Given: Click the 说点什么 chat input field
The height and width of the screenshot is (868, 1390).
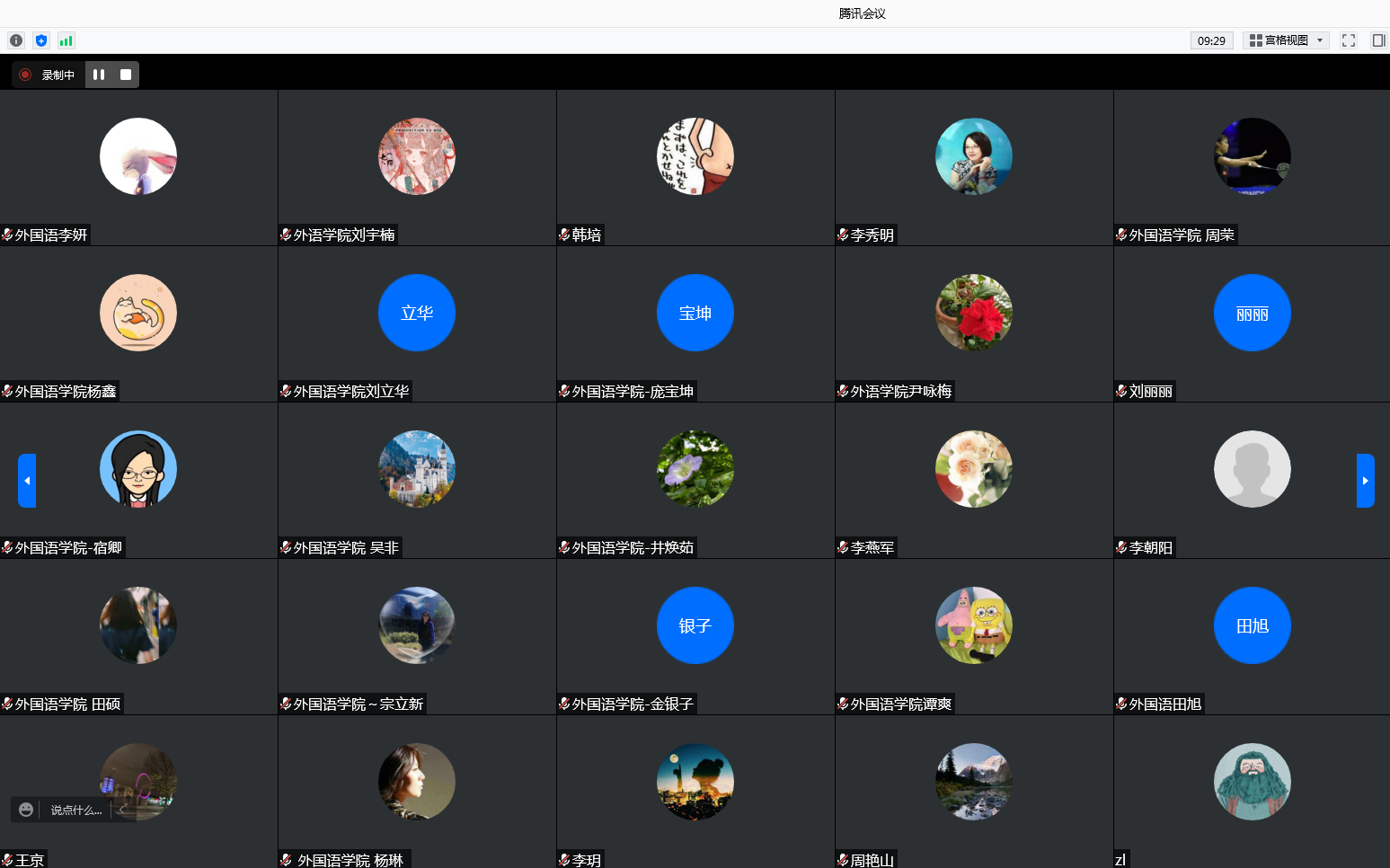Looking at the screenshot, I should tap(76, 810).
